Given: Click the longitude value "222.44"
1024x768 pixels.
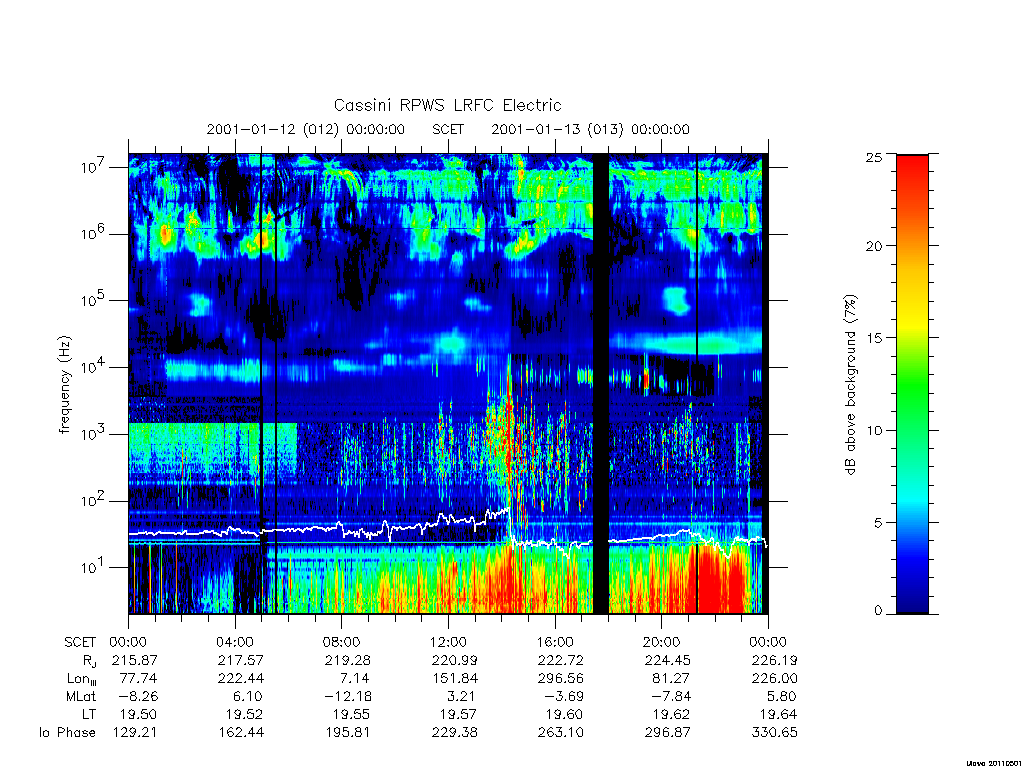Looking at the screenshot, I should click(x=241, y=679).
